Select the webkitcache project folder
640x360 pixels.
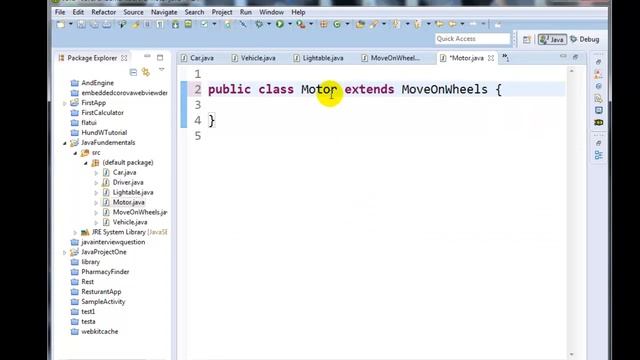100,331
